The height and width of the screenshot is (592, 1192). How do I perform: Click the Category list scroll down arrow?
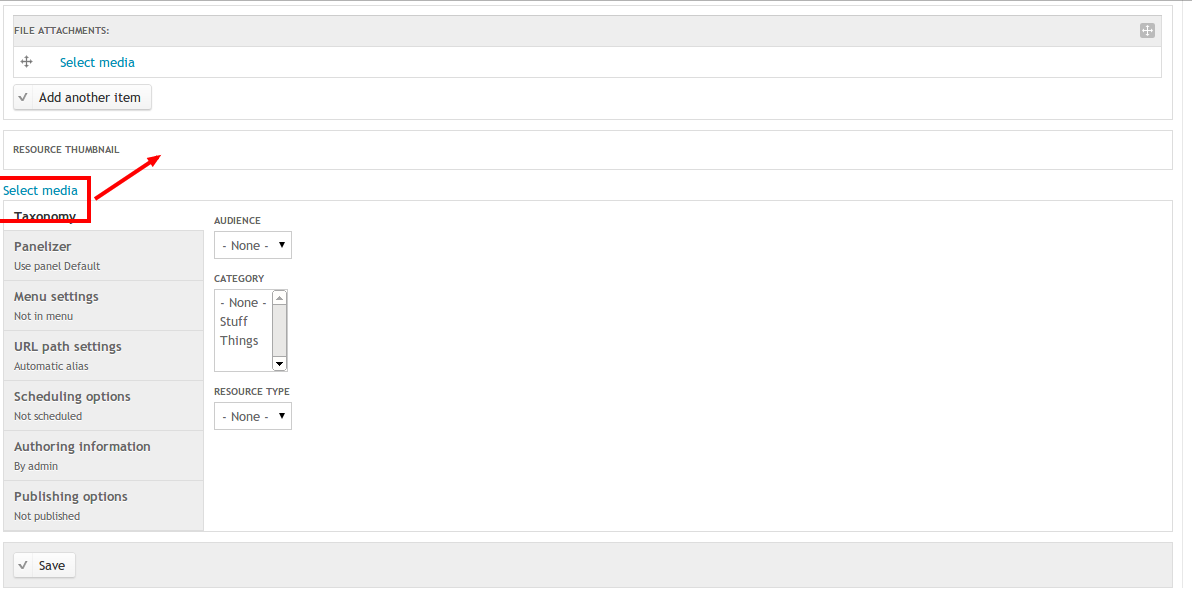click(279, 364)
